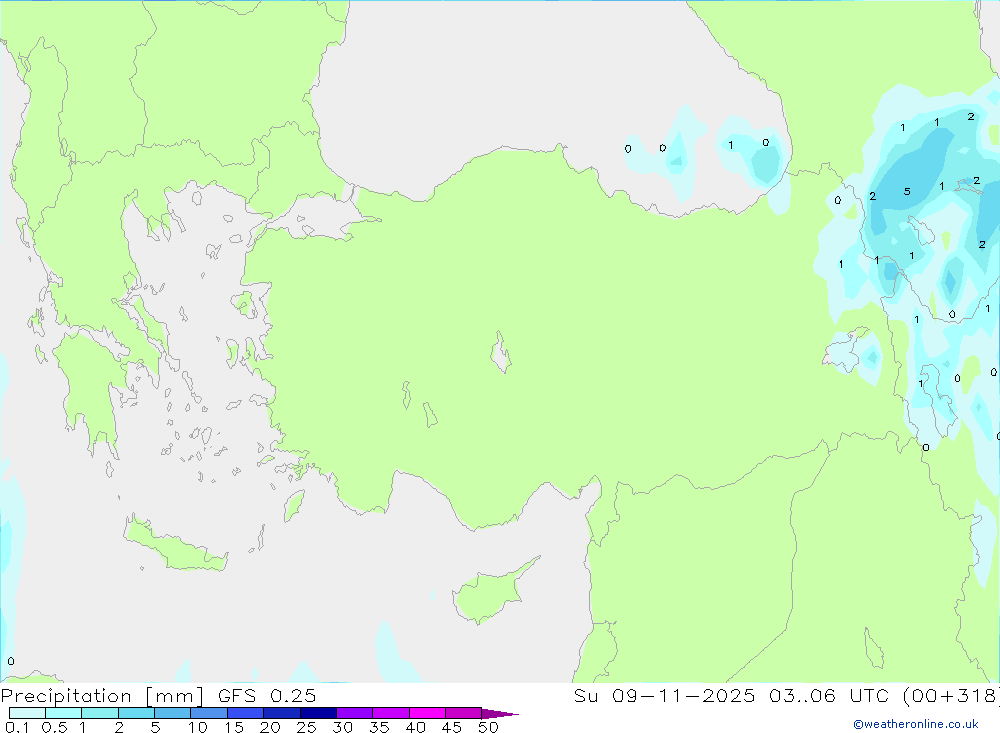The height and width of the screenshot is (733, 1000).
Task: Click the 'Su 09-11-2025' date text
Action: 664,696
